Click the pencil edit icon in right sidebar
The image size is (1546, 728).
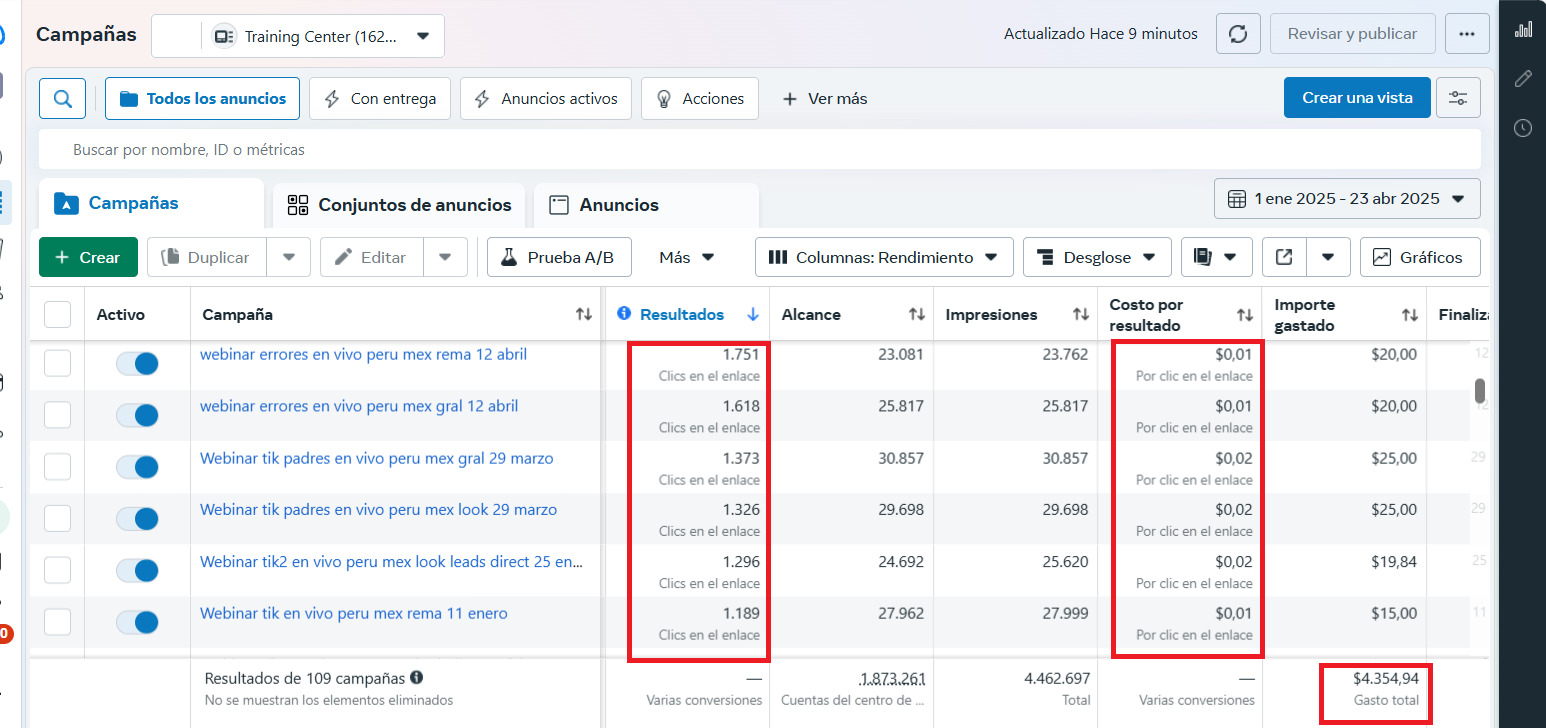(1523, 78)
